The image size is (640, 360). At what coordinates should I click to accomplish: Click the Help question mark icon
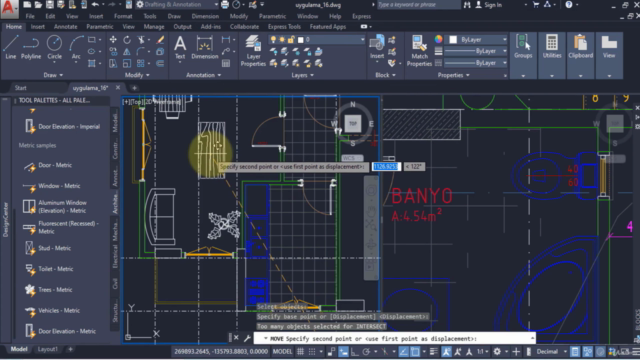click(x=569, y=4)
